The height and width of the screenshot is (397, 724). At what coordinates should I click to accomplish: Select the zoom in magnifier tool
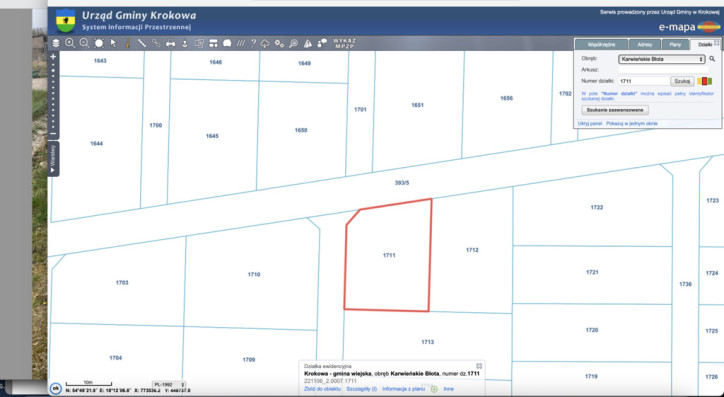[70, 43]
